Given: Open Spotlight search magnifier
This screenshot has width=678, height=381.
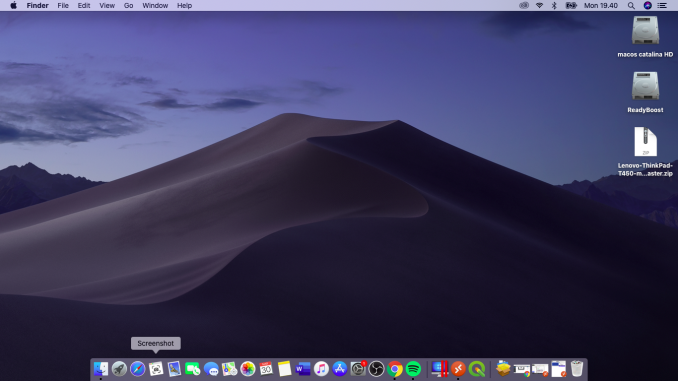Looking at the screenshot, I should [631, 6].
